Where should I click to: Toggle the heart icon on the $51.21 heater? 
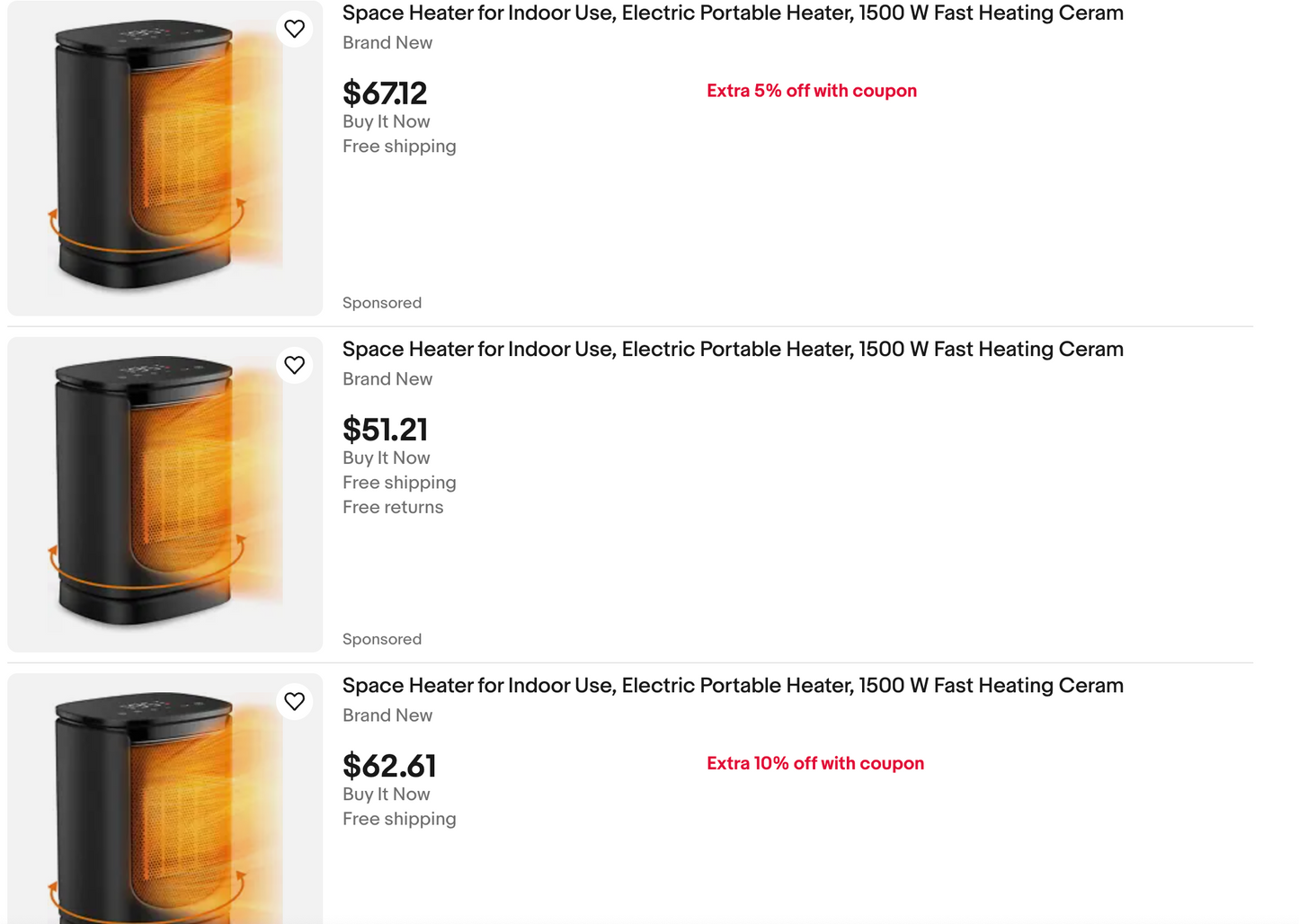(294, 365)
